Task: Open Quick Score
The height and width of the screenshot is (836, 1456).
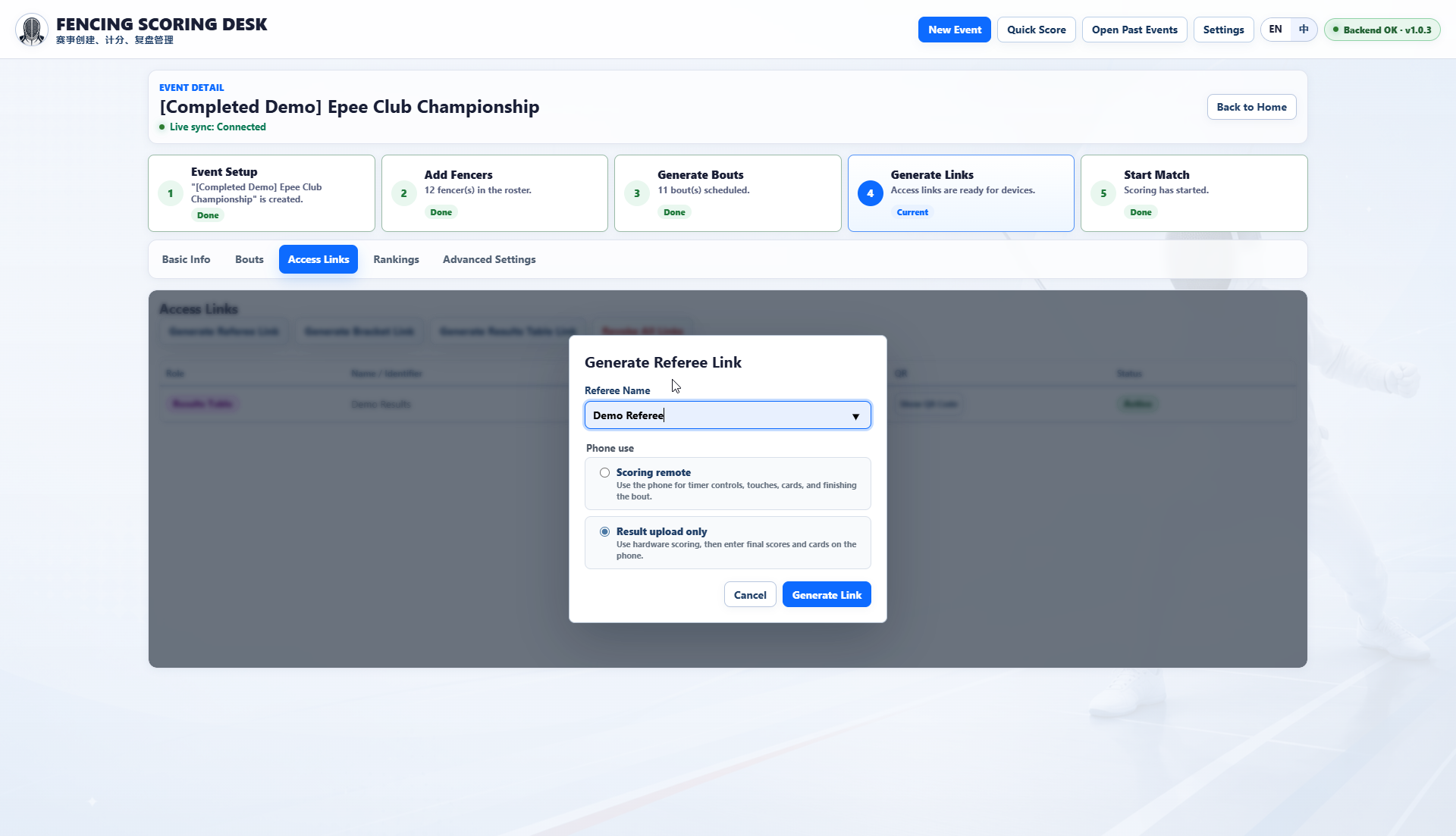Action: (1036, 30)
